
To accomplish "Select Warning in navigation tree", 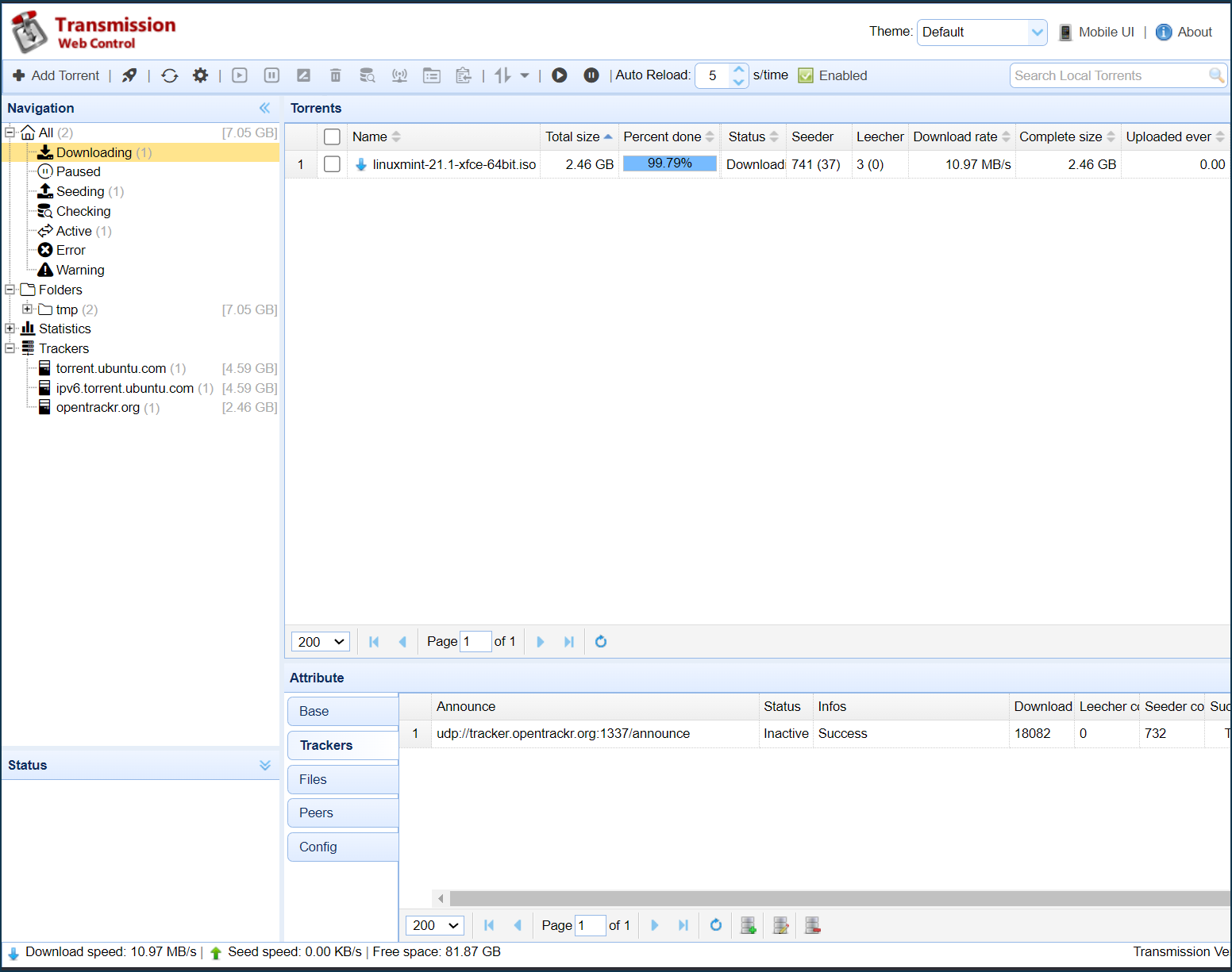I will [x=71, y=270].
